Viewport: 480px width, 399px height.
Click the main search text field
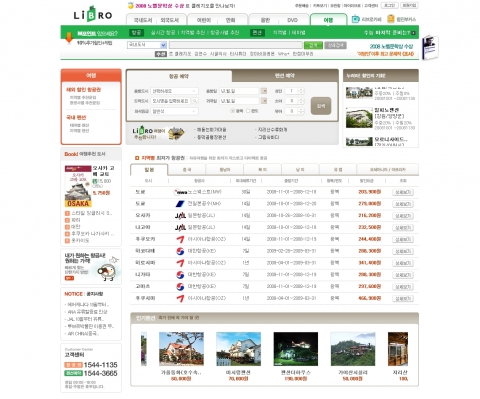[236, 45]
